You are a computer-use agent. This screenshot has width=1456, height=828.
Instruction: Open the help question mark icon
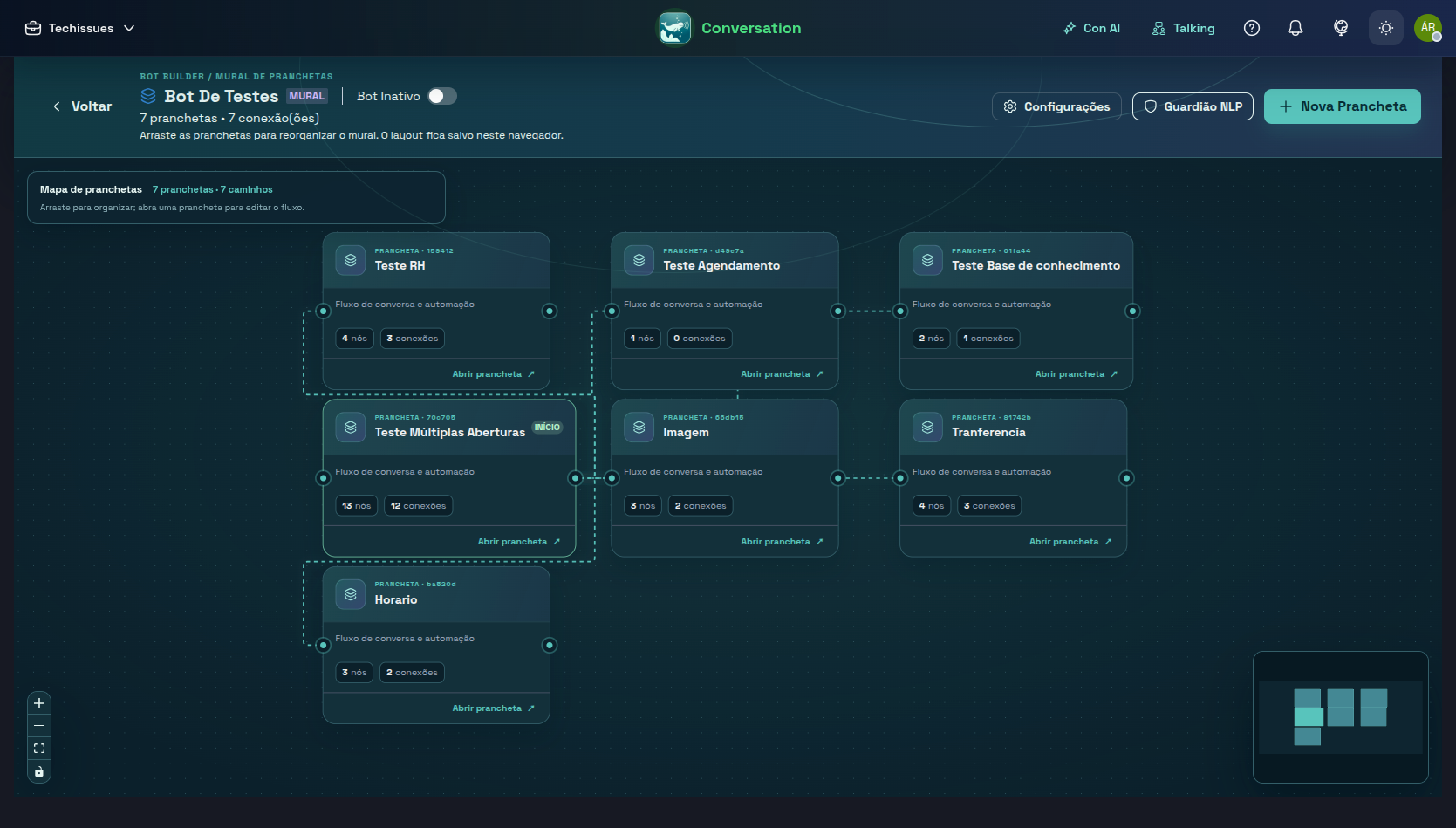[x=1251, y=28]
